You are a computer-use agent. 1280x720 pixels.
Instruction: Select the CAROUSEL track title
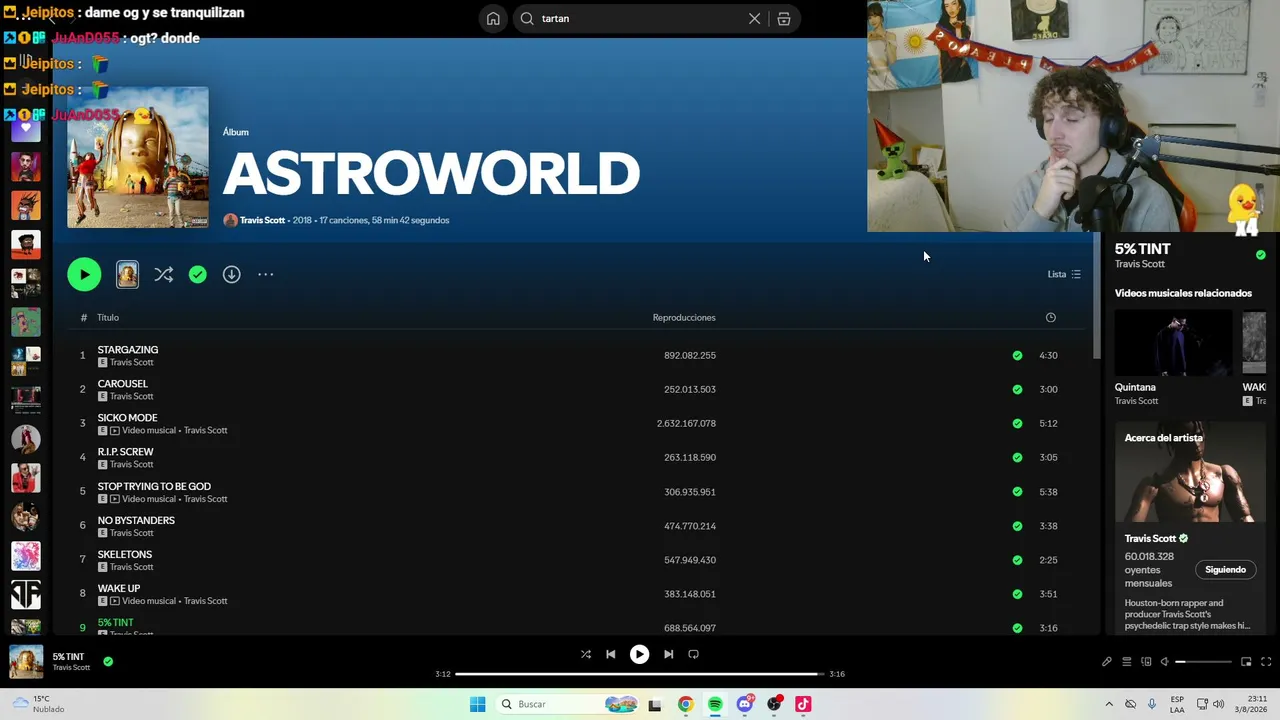tap(122, 384)
